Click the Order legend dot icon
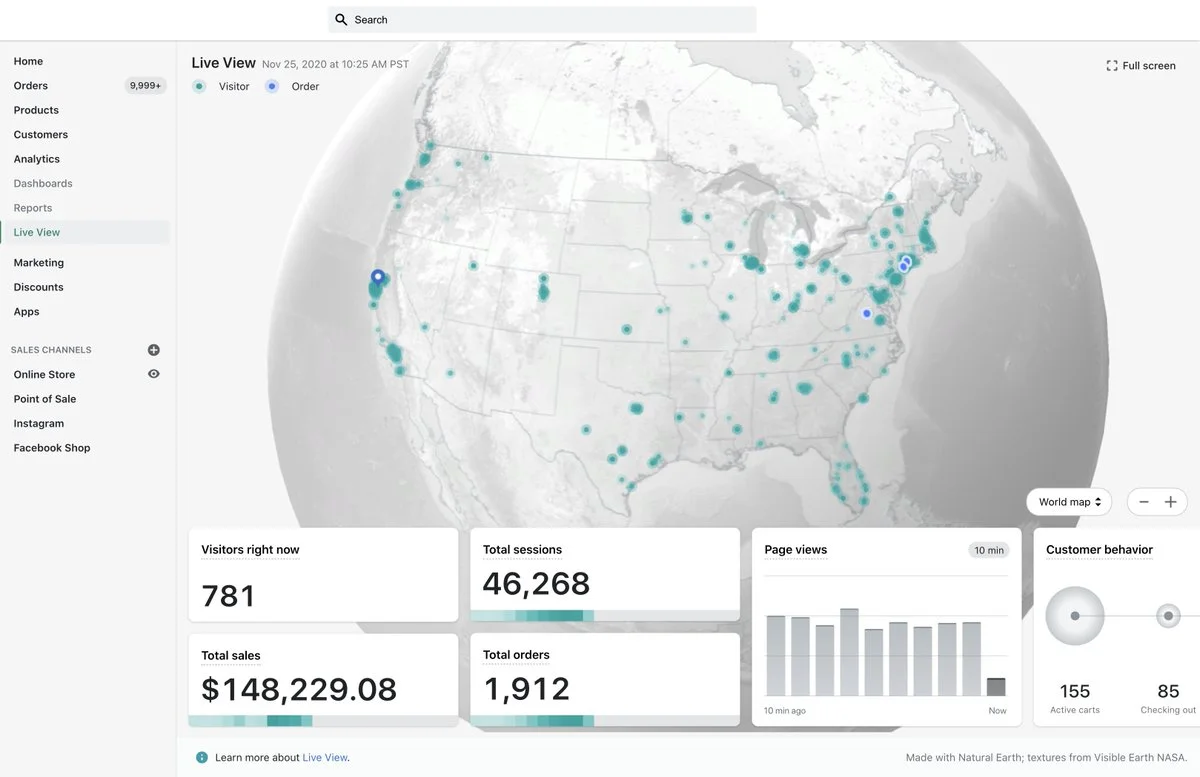Screen dimensions: 1200x777 click(272, 87)
